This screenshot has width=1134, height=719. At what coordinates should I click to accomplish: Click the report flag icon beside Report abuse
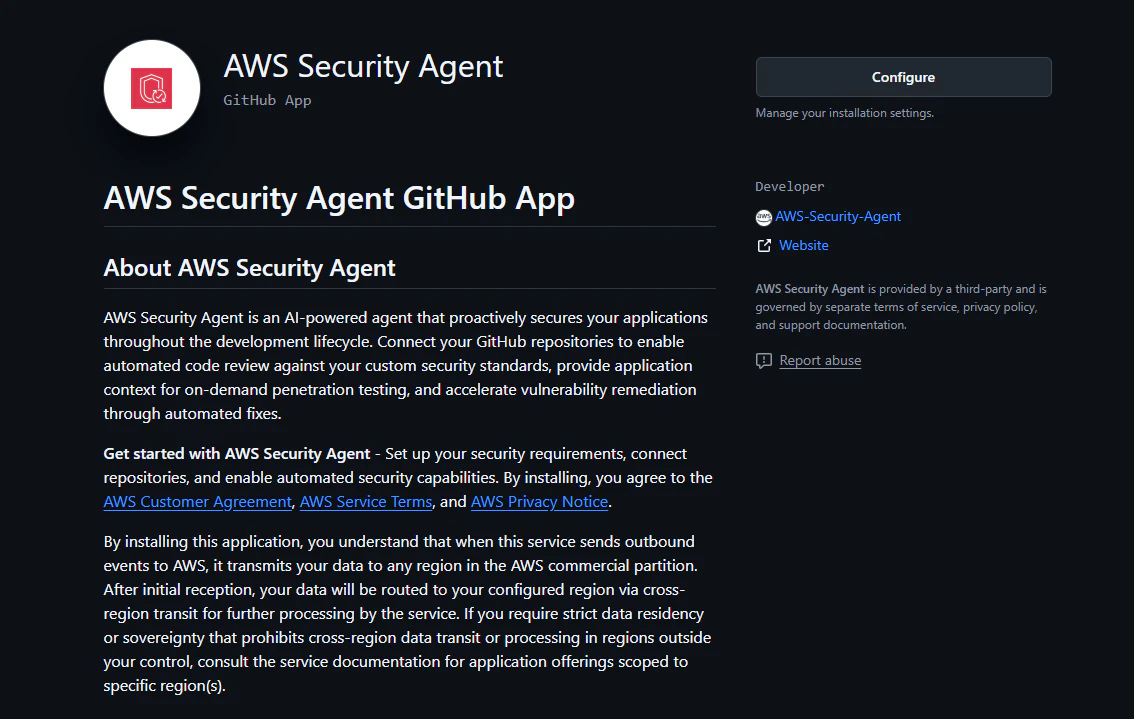click(764, 360)
